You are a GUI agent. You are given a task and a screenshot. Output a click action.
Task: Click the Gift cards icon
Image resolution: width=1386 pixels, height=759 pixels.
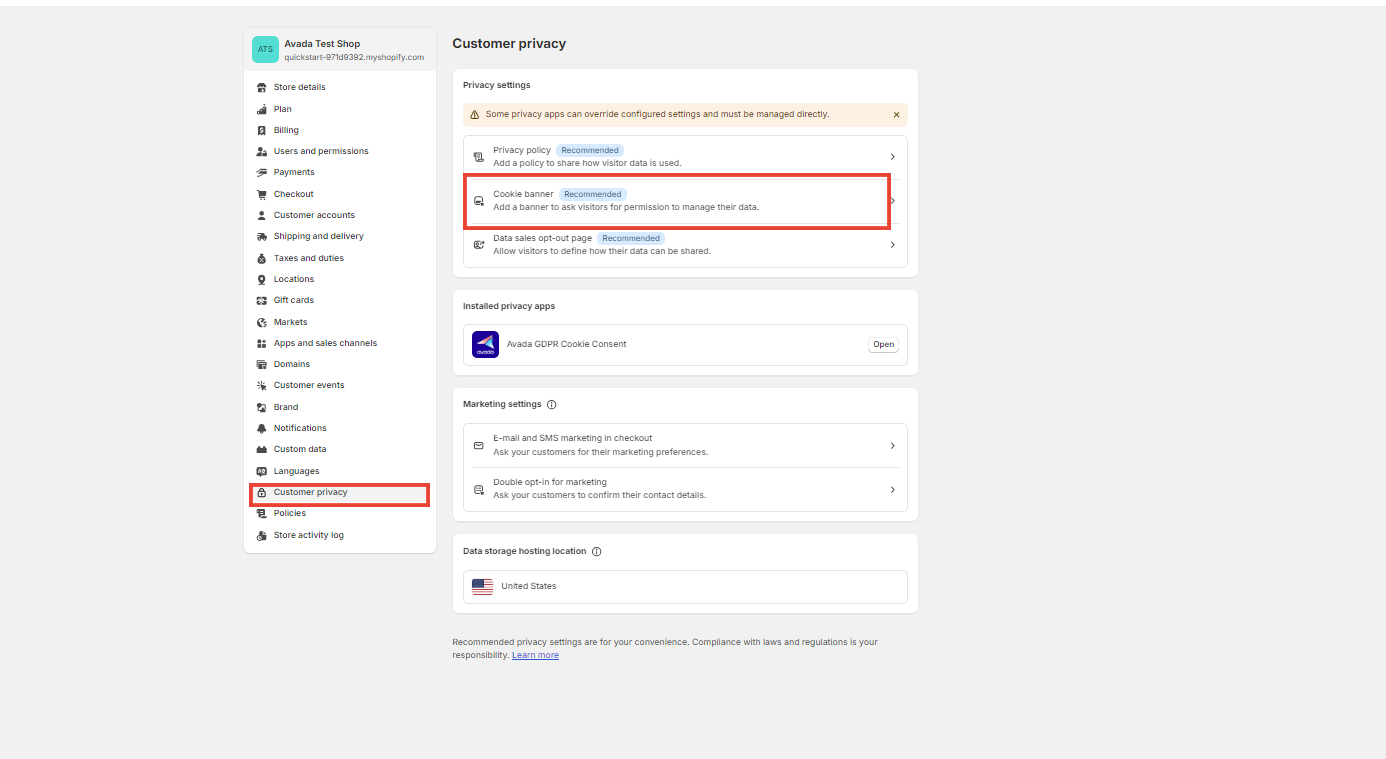tap(262, 300)
